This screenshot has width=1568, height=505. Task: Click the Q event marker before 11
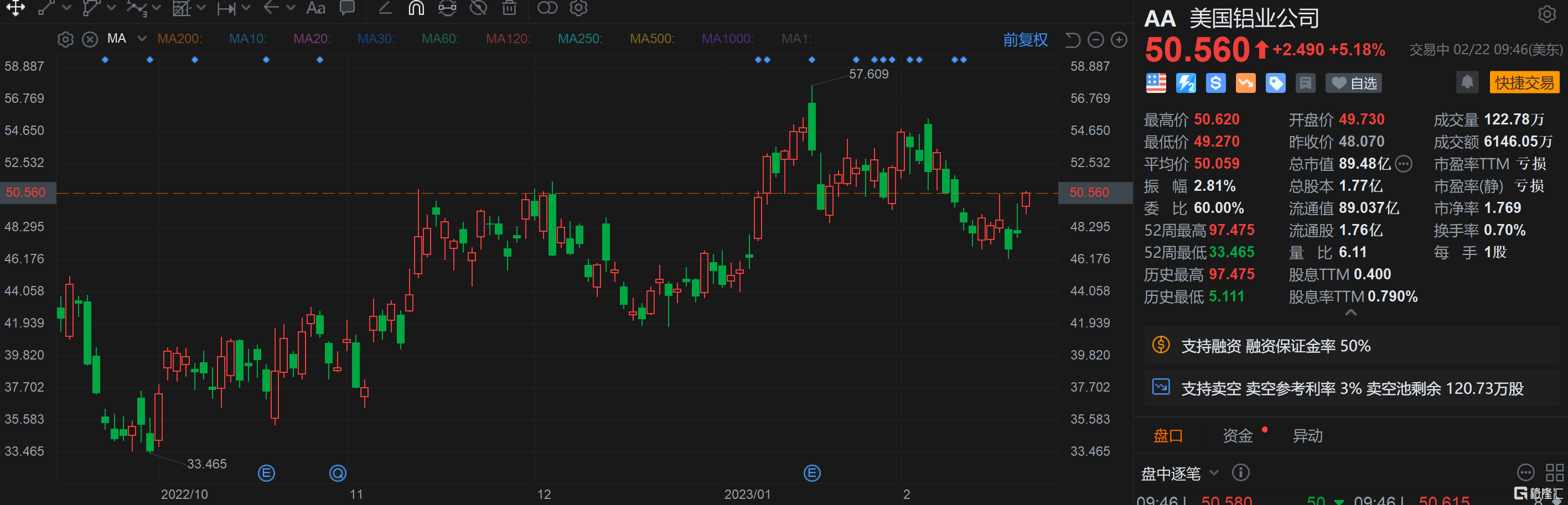[x=337, y=473]
